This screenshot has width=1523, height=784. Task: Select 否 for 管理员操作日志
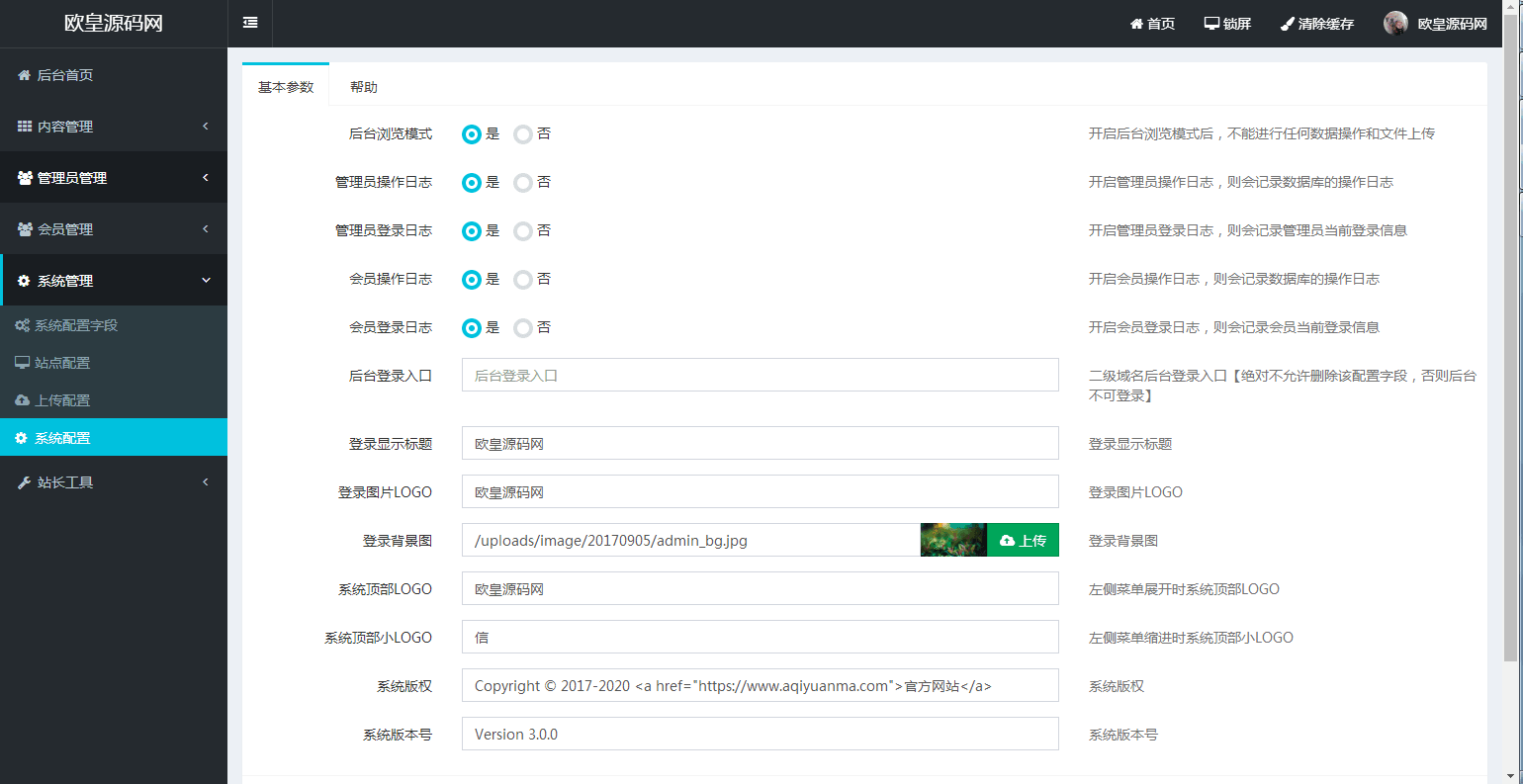(523, 183)
